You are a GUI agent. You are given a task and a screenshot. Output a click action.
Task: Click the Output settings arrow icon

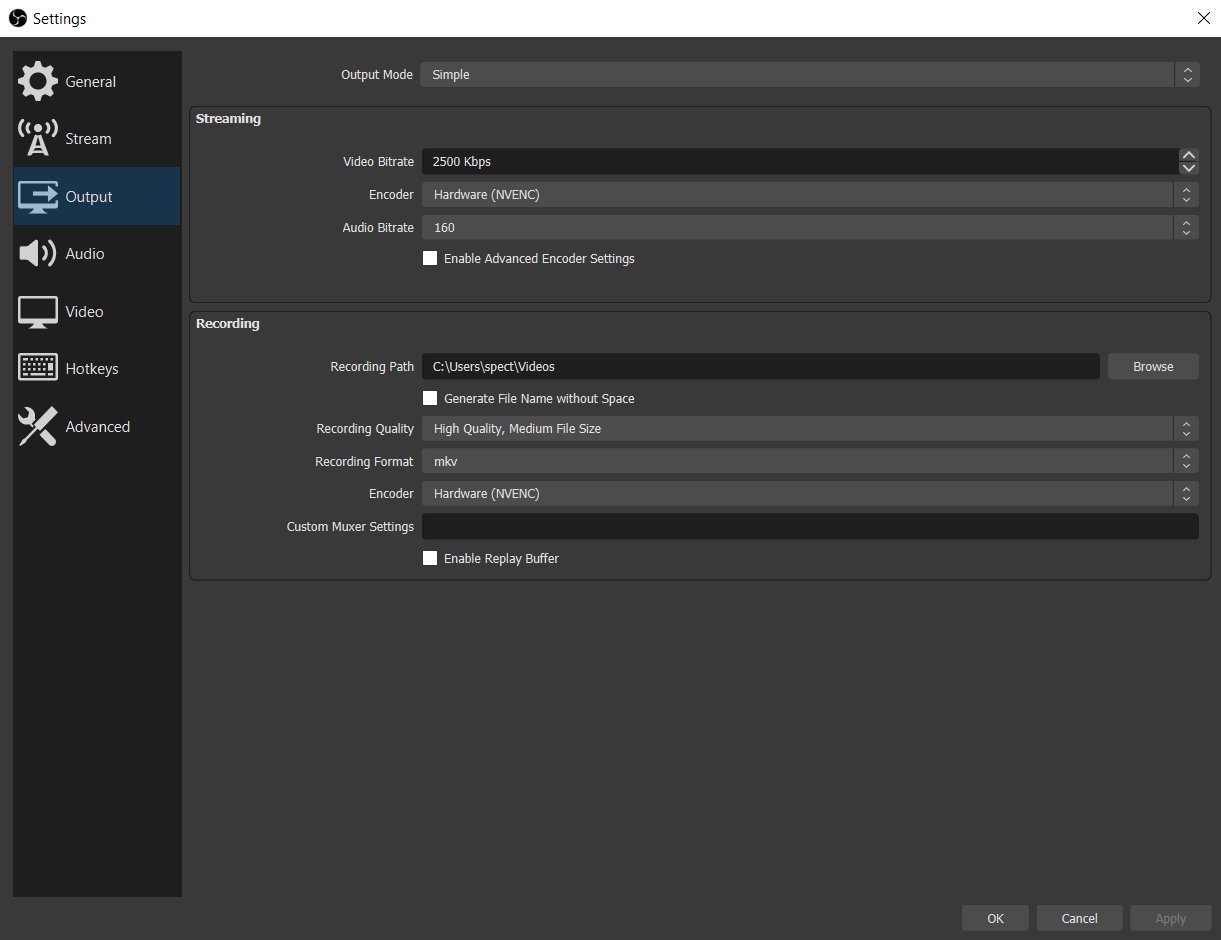(x=37, y=196)
